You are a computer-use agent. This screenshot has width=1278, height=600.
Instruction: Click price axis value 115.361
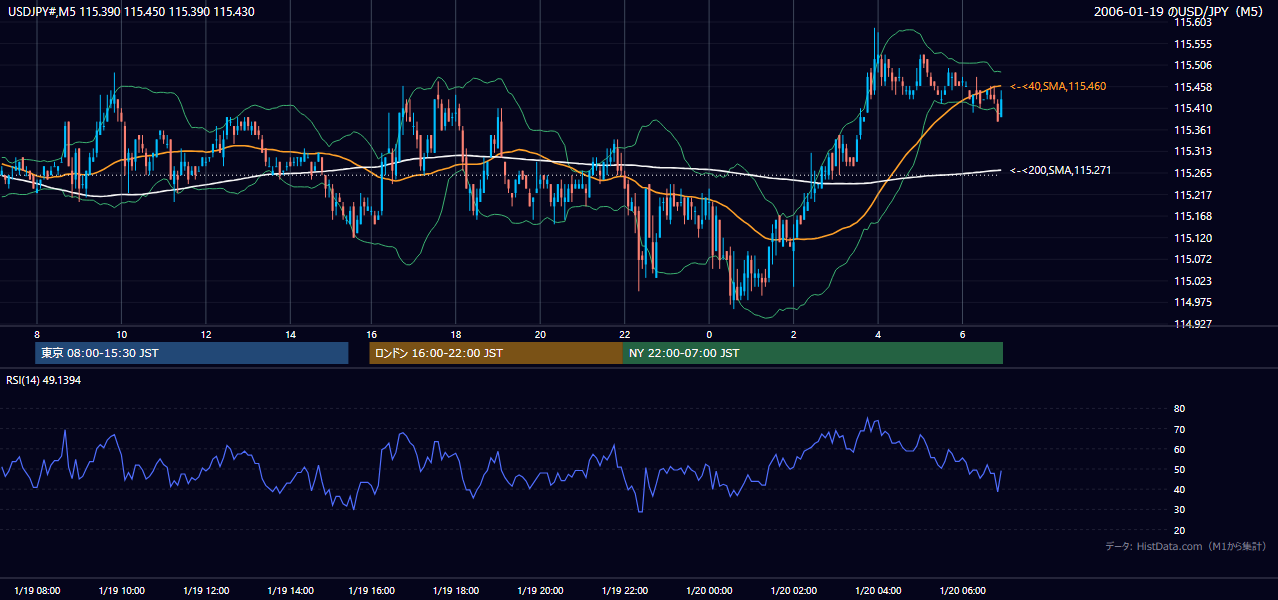(x=1193, y=130)
